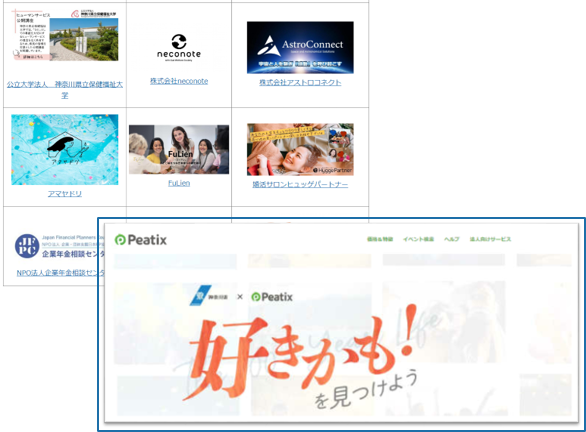Click the JFPC round logo
Screen dimensions: 586x432
27,246
